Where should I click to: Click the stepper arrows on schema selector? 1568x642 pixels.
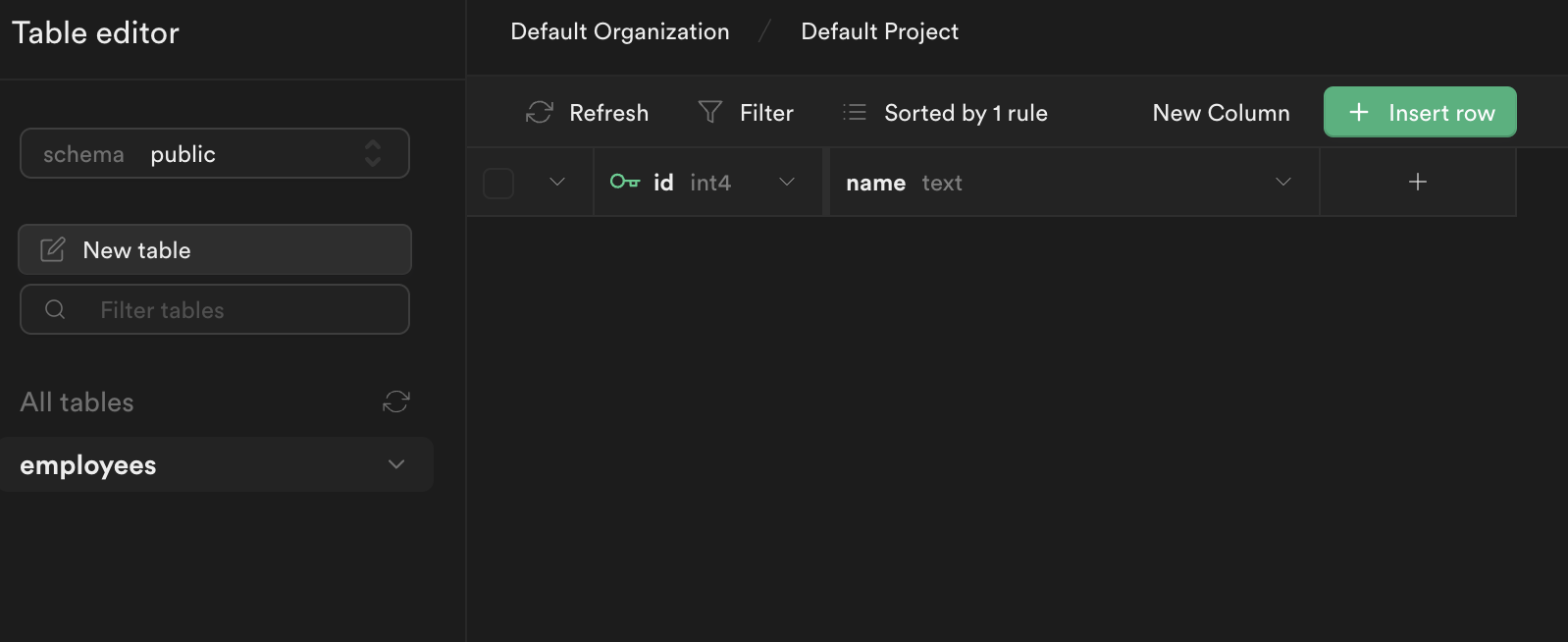pyautogui.click(x=373, y=153)
